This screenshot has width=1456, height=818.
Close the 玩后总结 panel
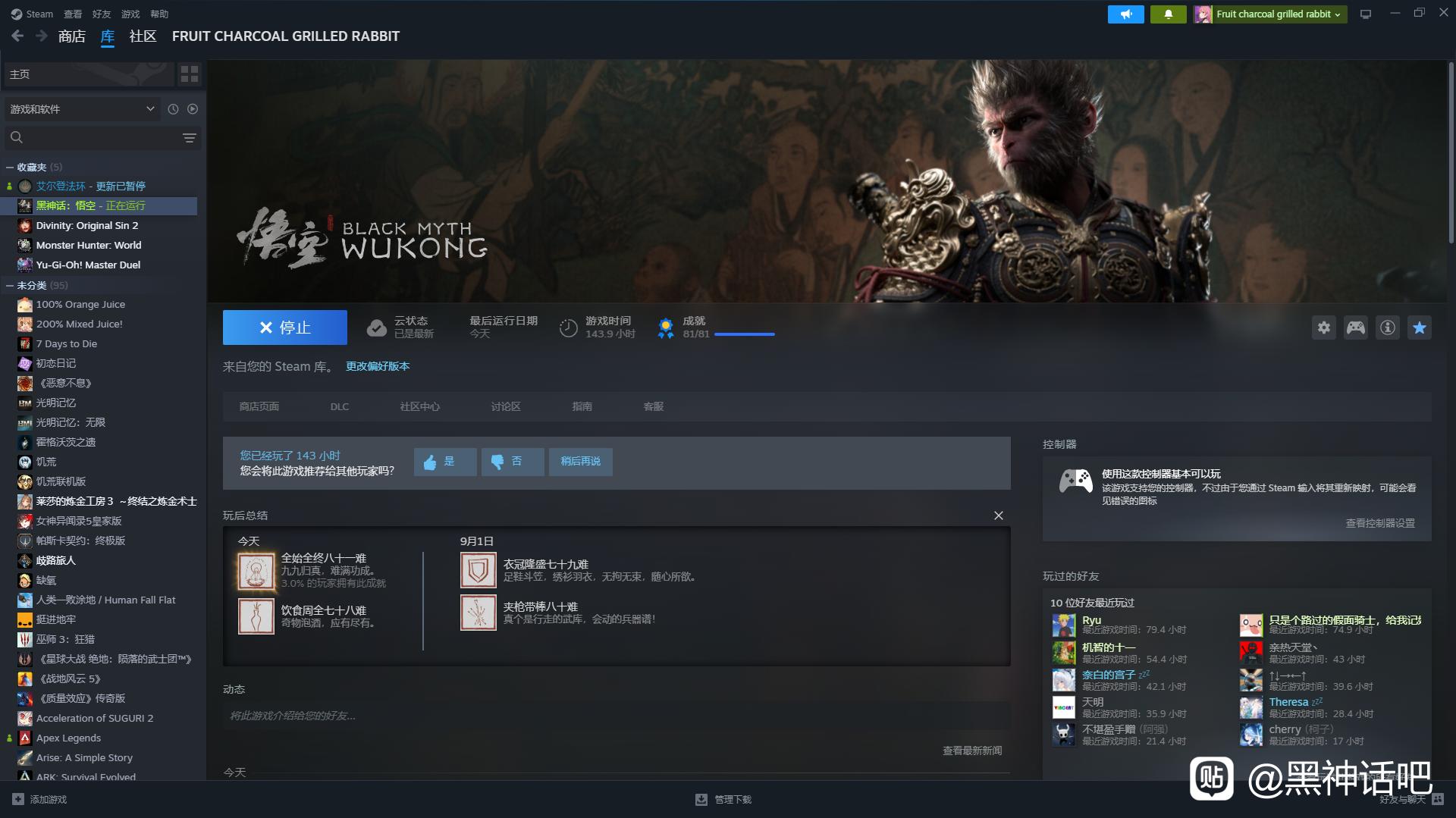[998, 516]
